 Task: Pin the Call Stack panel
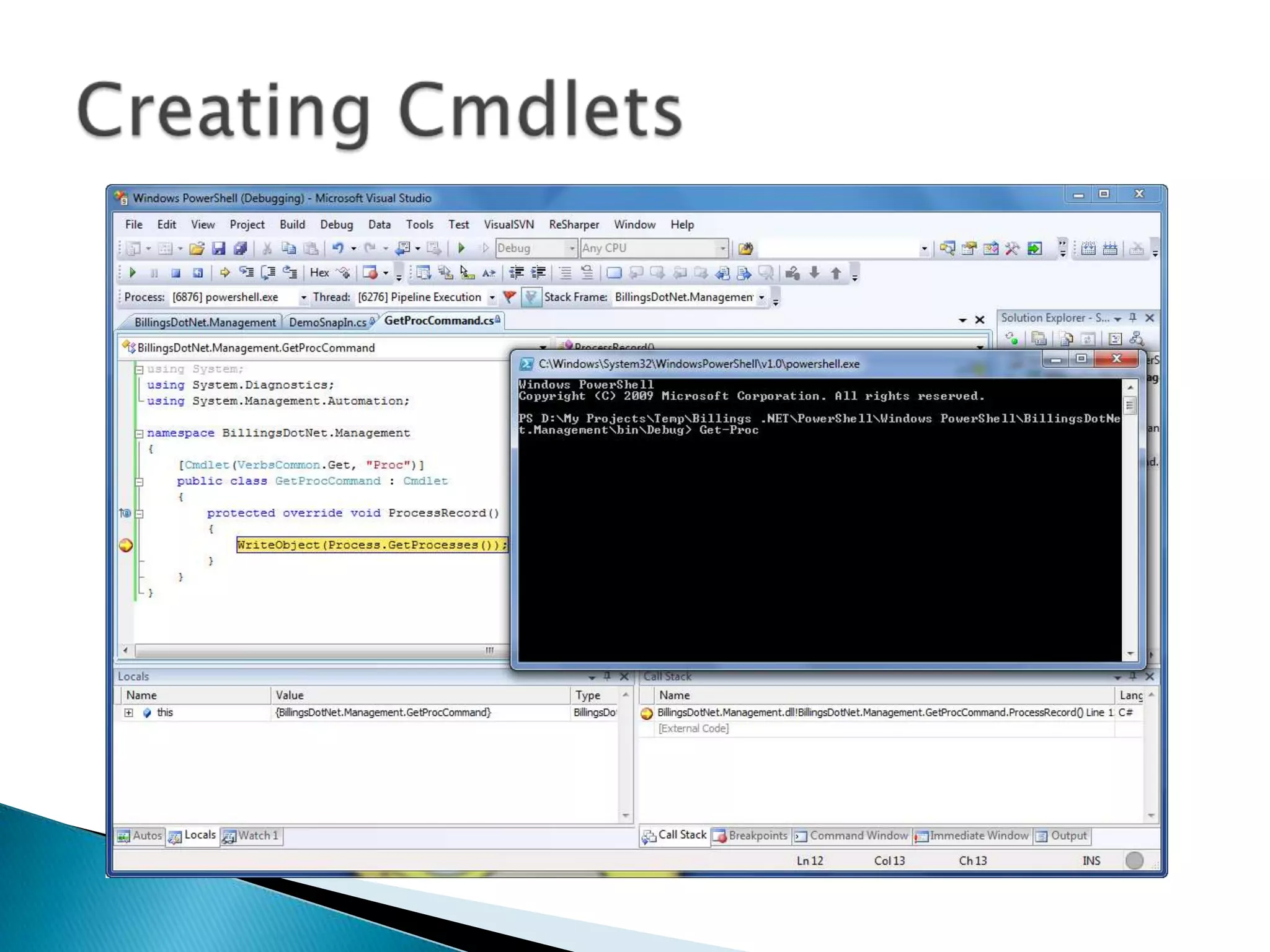(x=1133, y=676)
